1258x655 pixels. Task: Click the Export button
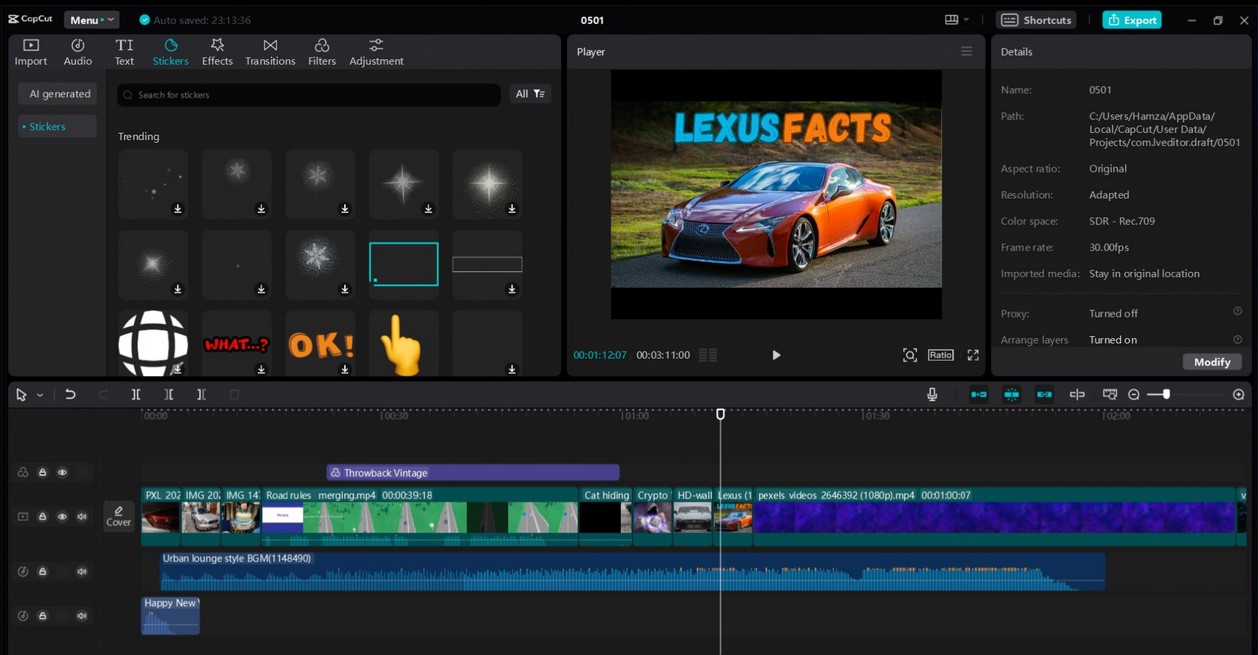click(1132, 20)
